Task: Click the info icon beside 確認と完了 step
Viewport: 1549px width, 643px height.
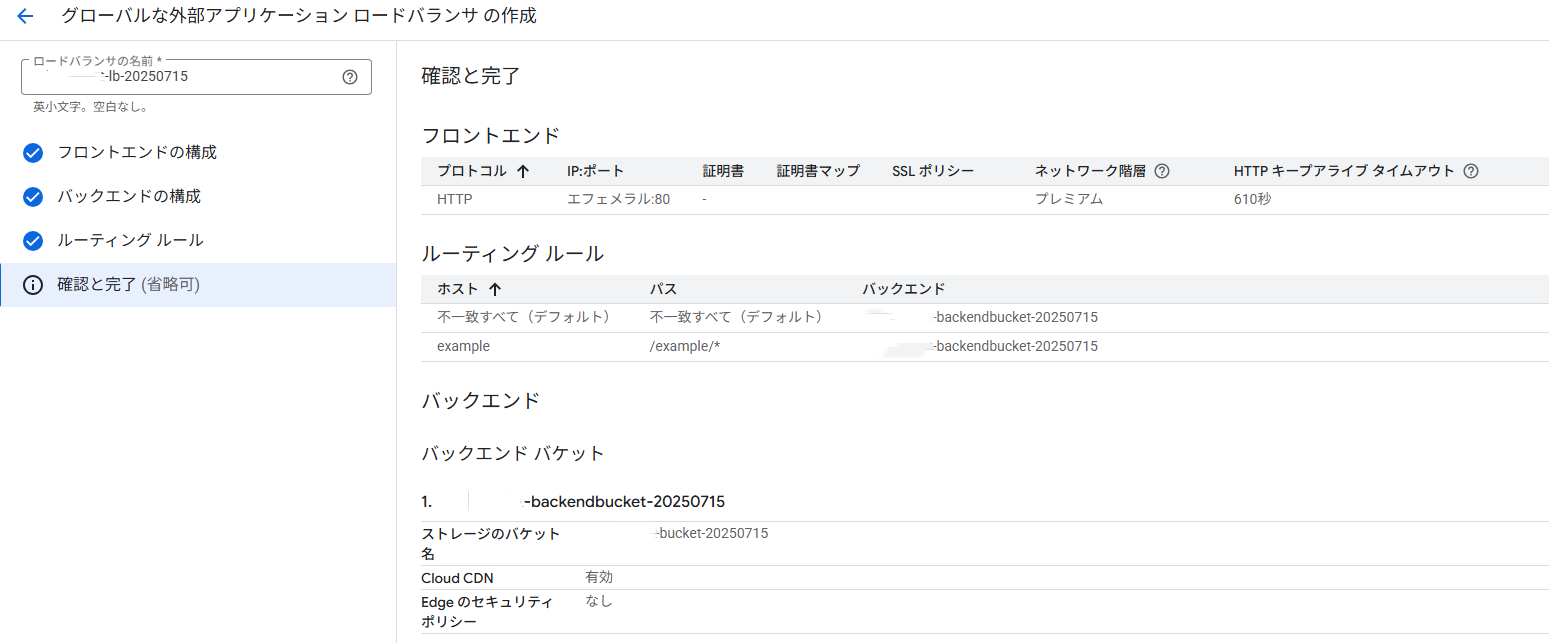Action: (x=33, y=285)
